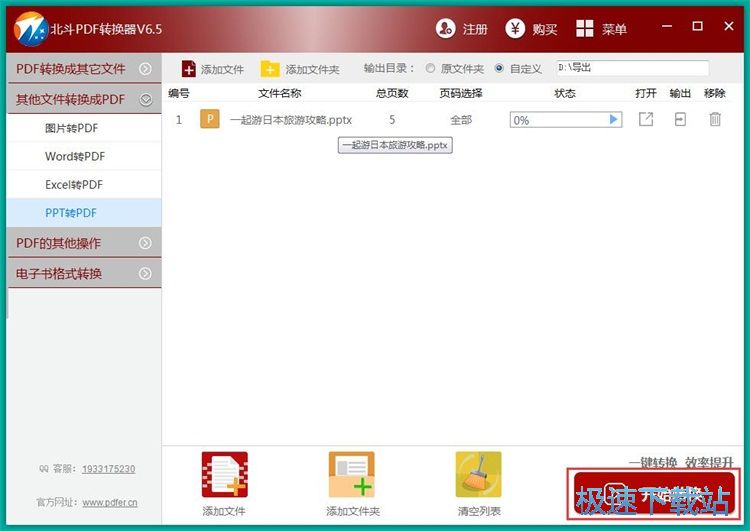The height and width of the screenshot is (531, 750).
Task: Expand PDF转换成其它文件 section arrow
Action: [x=145, y=69]
